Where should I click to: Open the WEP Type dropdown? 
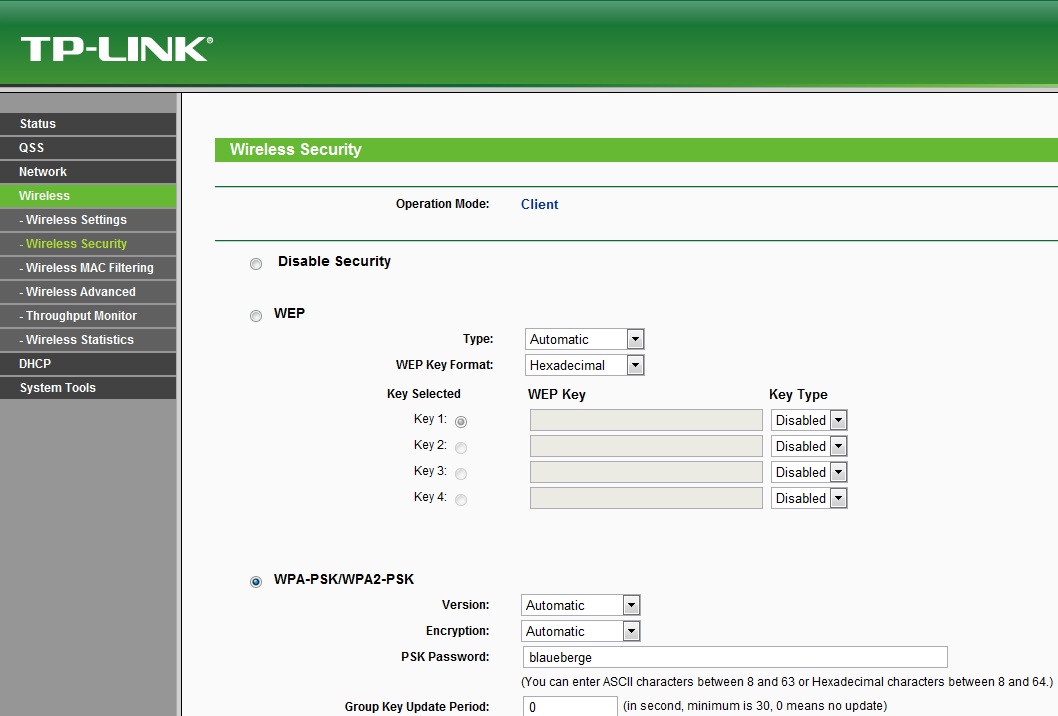(584, 339)
